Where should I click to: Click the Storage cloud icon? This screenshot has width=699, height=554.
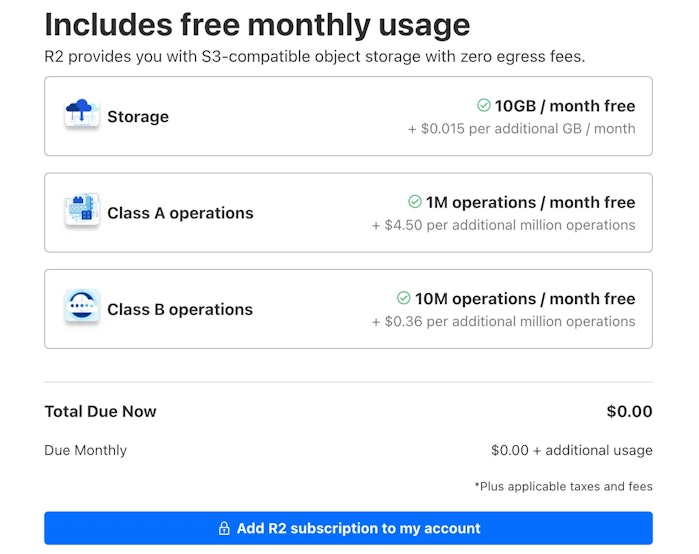point(82,113)
